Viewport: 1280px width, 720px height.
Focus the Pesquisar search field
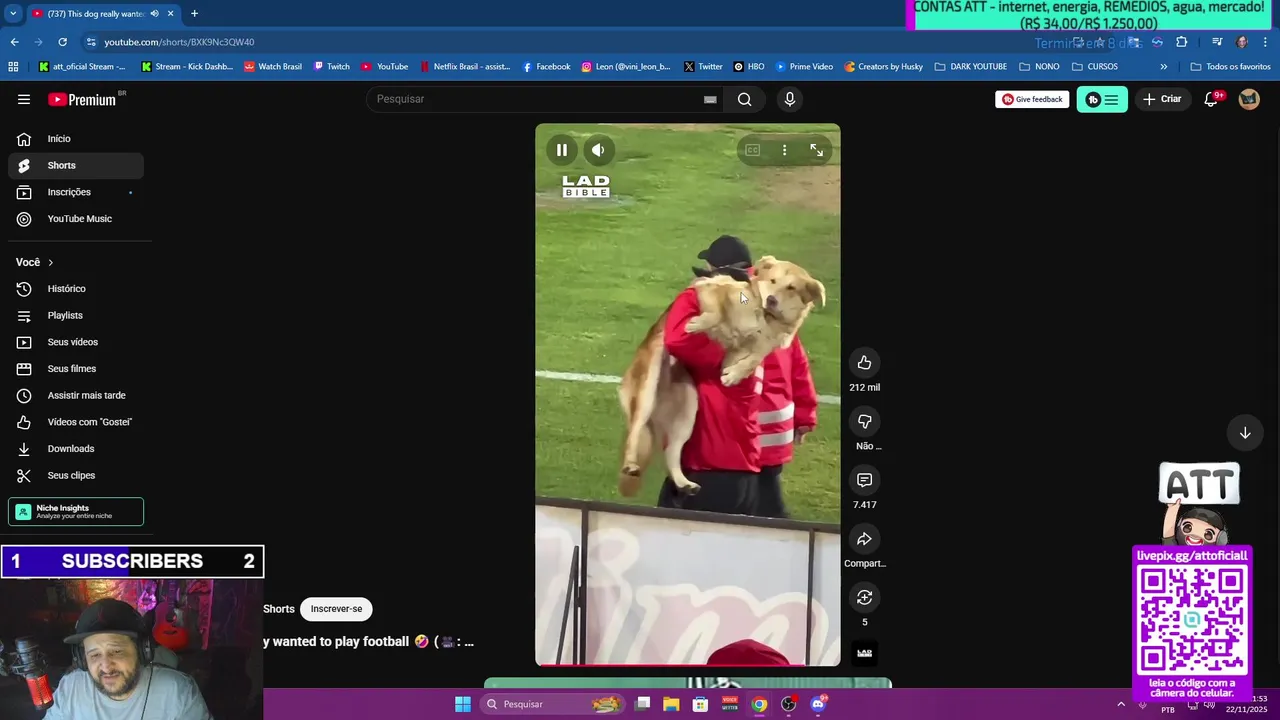[535, 99]
